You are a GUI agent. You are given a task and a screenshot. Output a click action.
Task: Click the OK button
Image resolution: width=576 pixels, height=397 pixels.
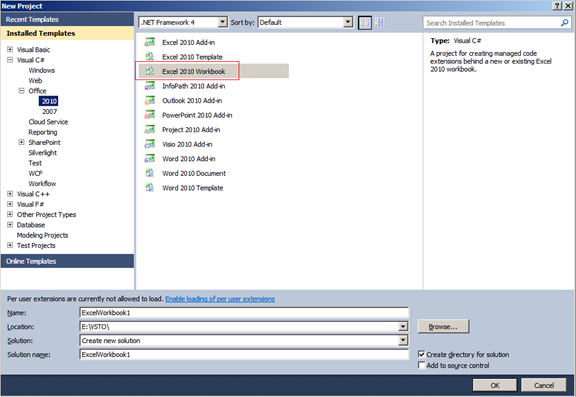(x=495, y=385)
